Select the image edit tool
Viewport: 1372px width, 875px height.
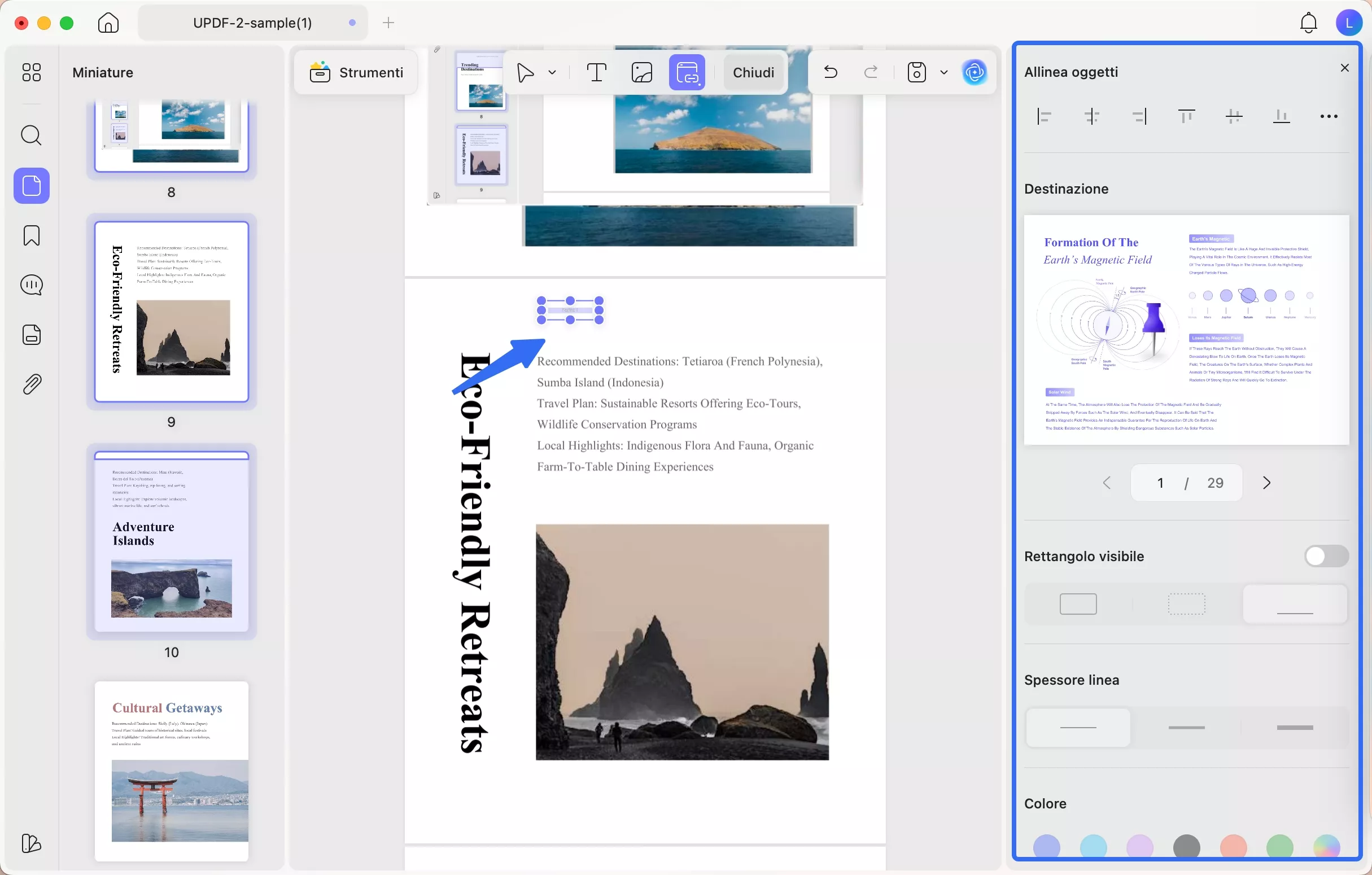(641, 72)
